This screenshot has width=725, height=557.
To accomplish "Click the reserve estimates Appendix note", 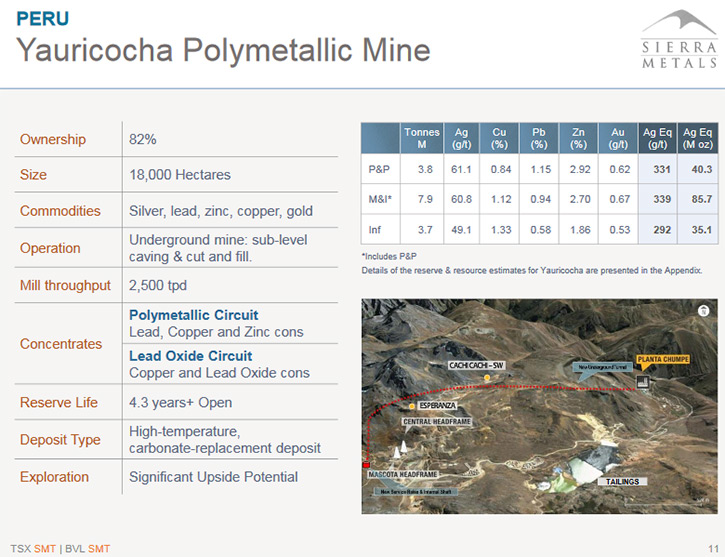I will tap(532, 270).
